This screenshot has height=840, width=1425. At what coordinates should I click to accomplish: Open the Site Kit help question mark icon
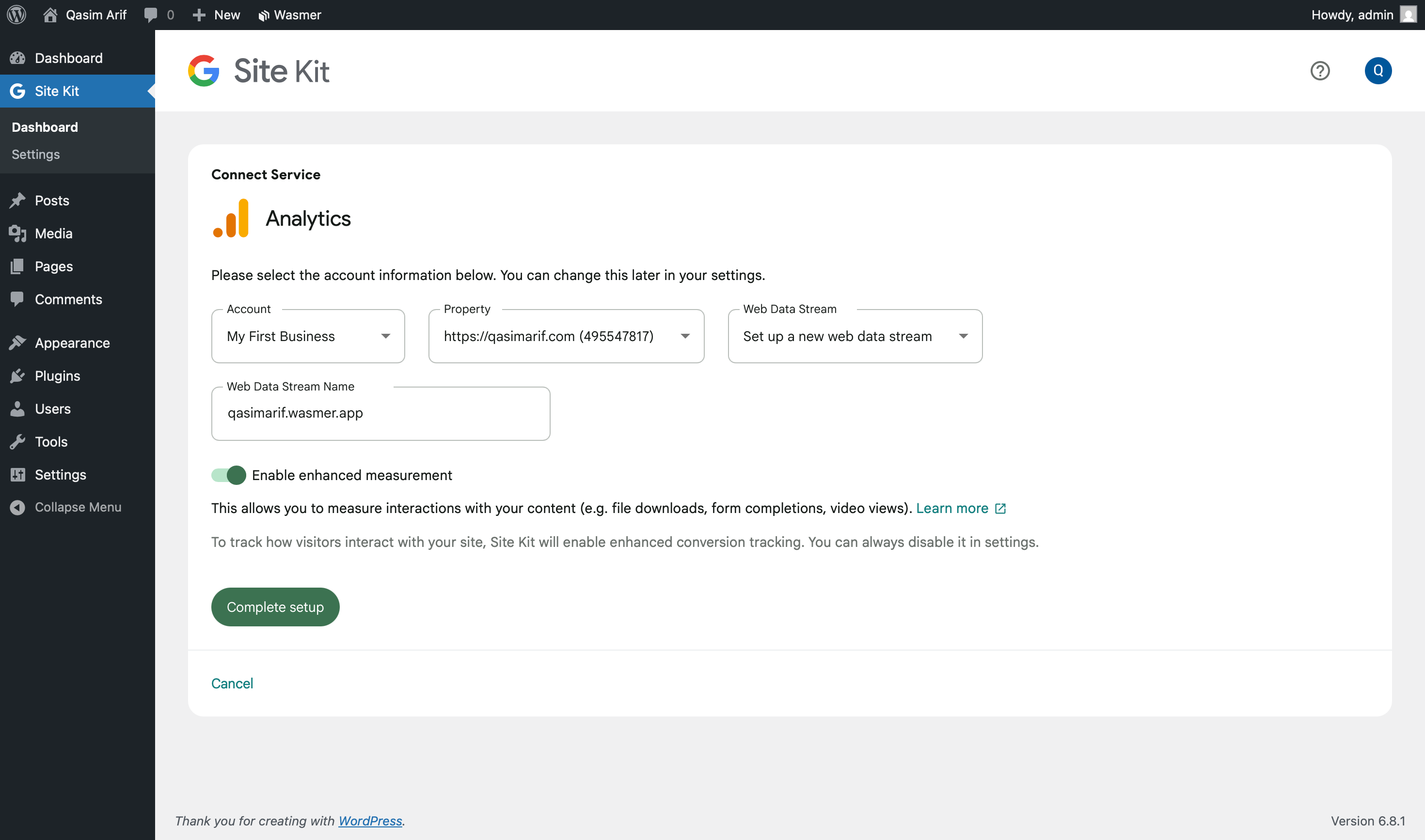[1320, 71]
